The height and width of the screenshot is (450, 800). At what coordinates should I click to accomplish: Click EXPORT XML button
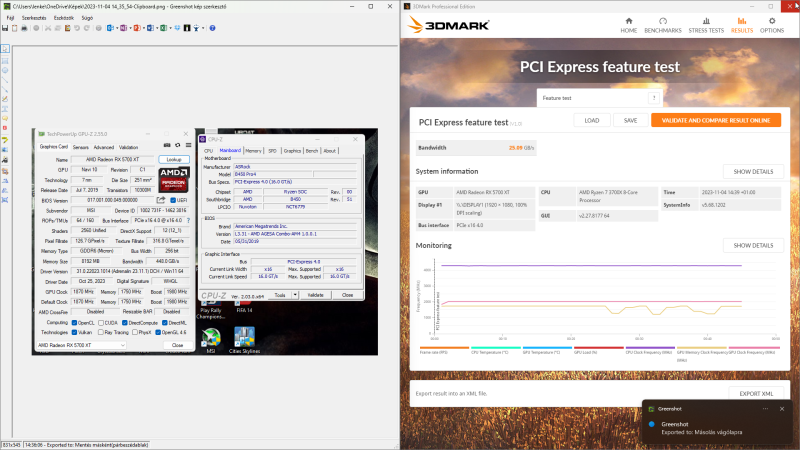point(756,394)
